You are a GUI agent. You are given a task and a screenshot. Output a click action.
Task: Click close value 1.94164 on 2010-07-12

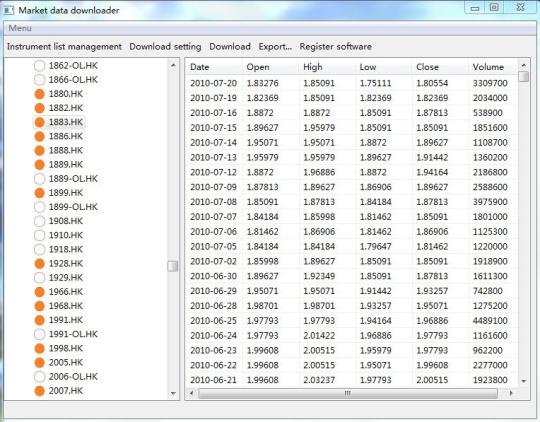[x=432, y=172]
